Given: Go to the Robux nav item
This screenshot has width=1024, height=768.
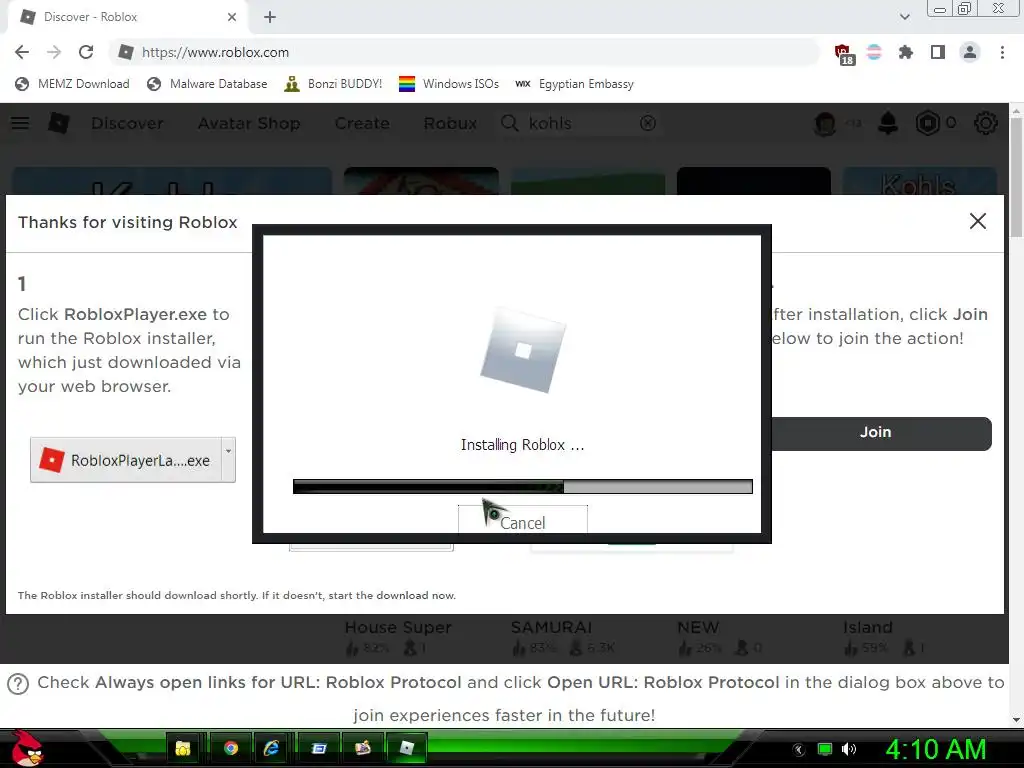Looking at the screenshot, I should click(x=450, y=123).
